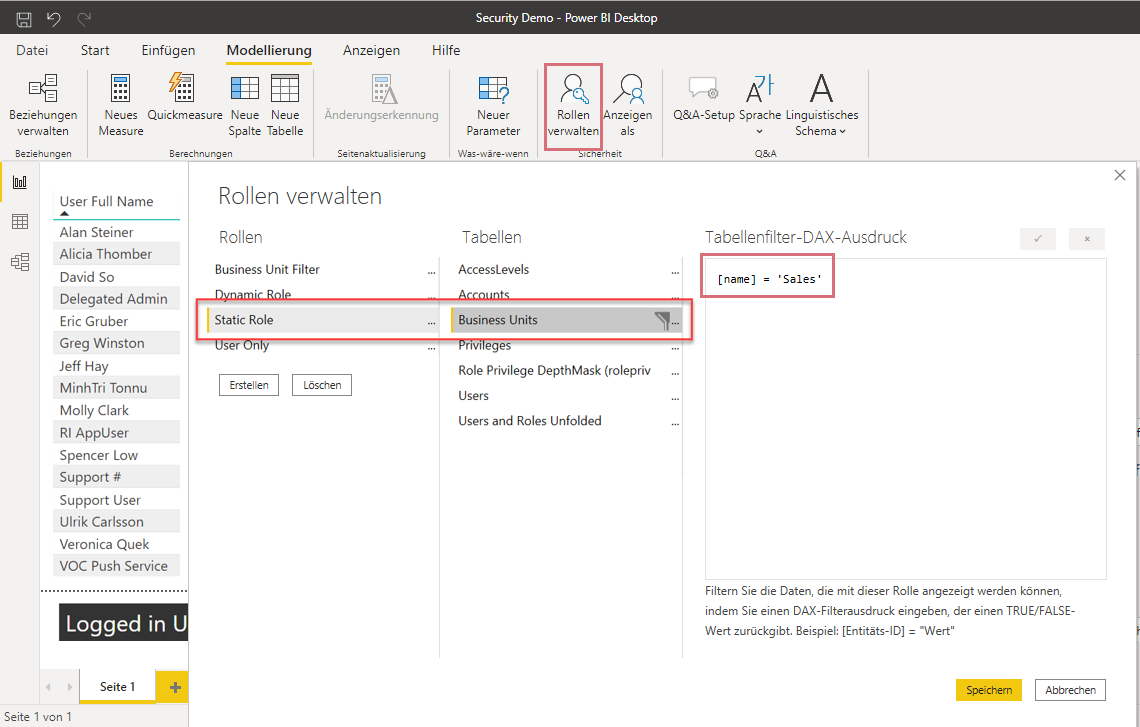Switch to the model view icon

point(20,262)
